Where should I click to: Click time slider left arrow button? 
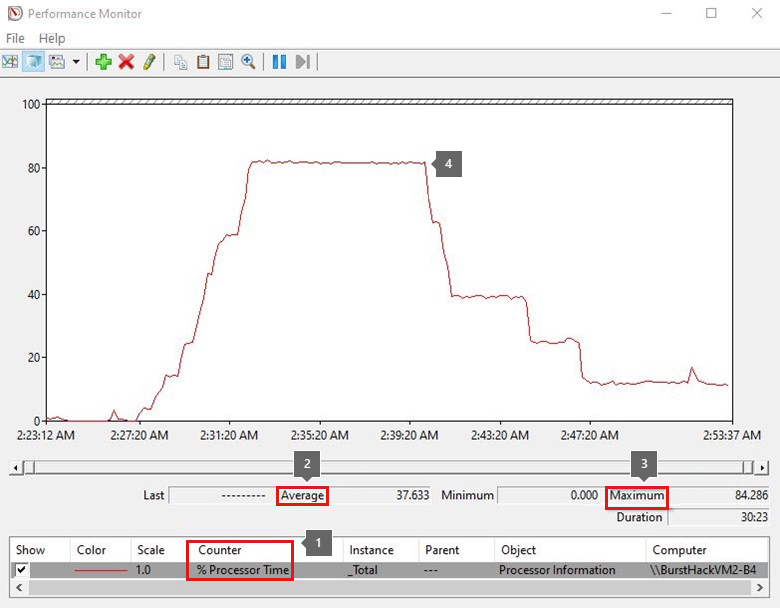click(x=16, y=468)
